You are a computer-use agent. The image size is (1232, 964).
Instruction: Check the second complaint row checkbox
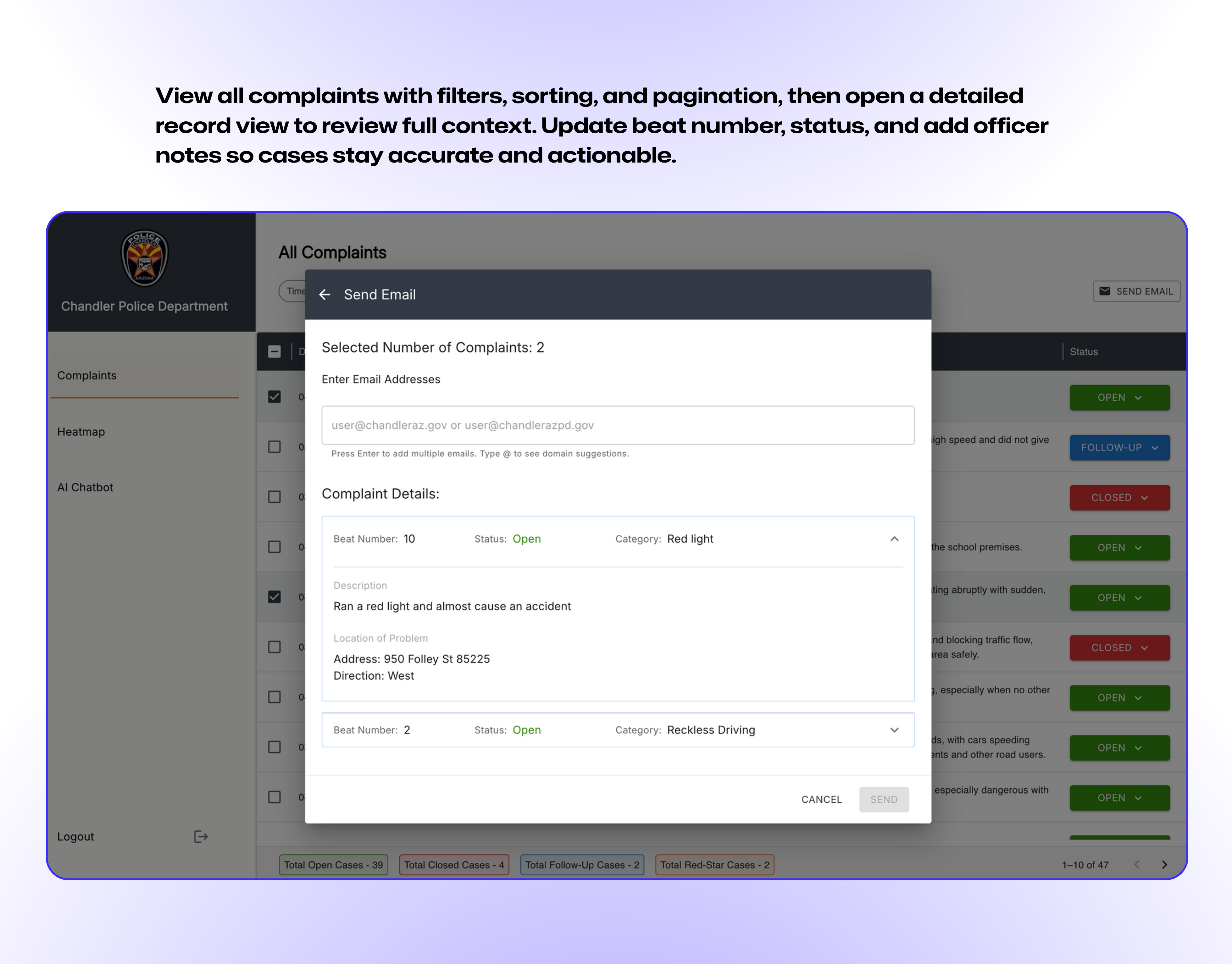coord(274,447)
